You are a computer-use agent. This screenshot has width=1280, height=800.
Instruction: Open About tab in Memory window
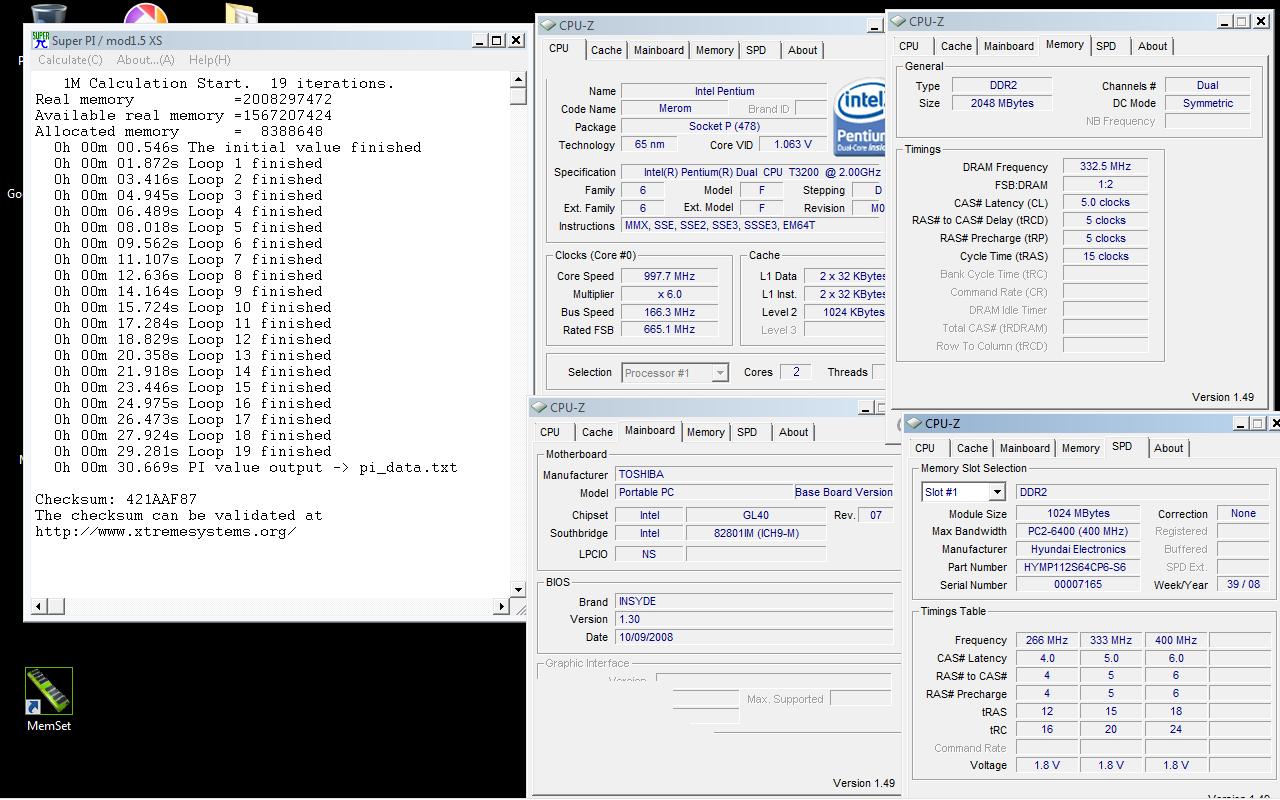point(1152,46)
